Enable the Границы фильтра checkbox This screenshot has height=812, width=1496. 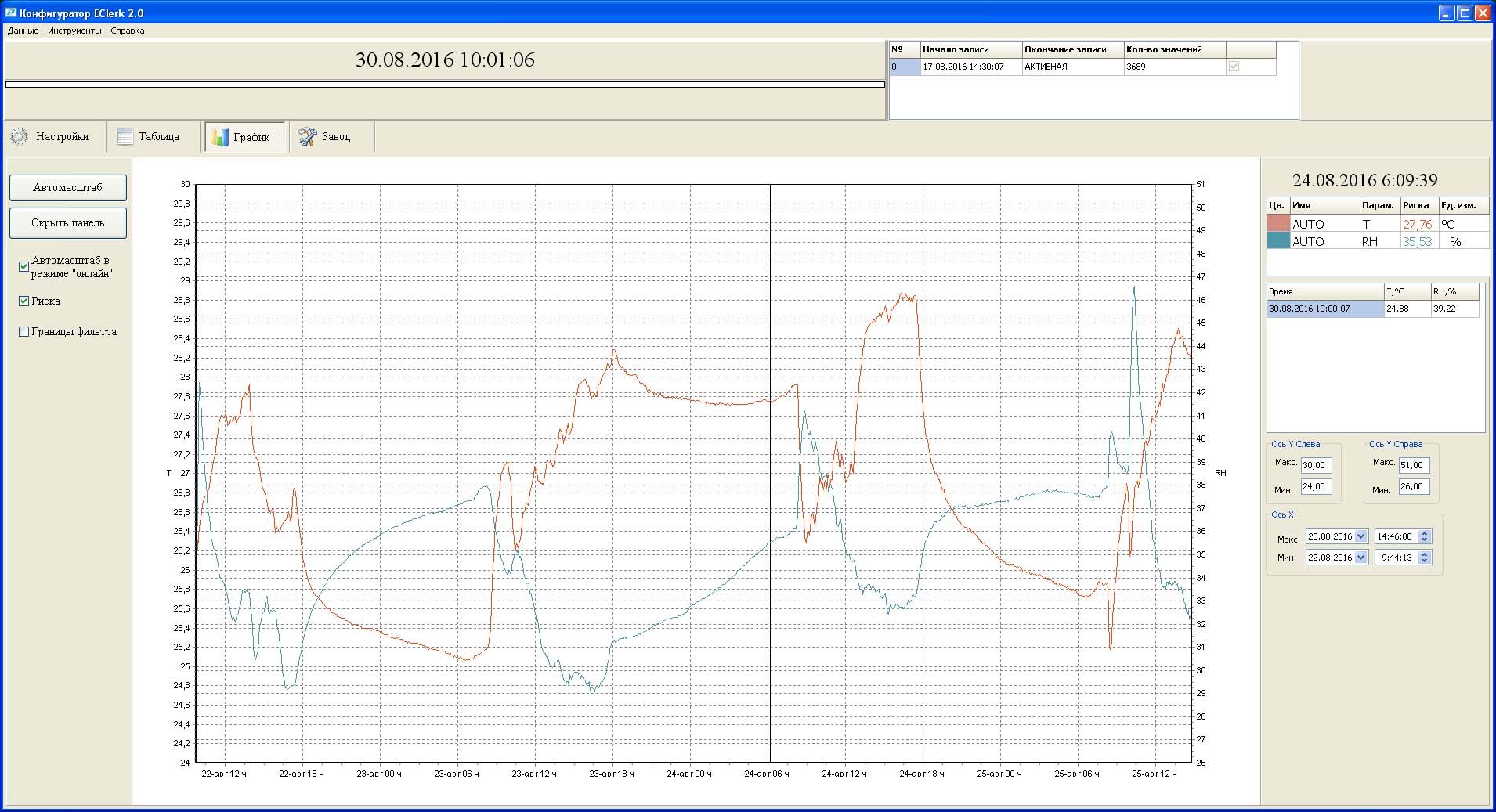pyautogui.click(x=24, y=332)
